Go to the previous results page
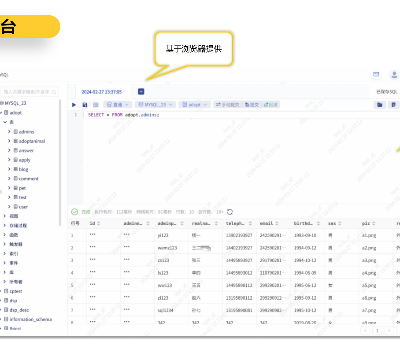The width and height of the screenshot is (400, 360). pos(365,330)
